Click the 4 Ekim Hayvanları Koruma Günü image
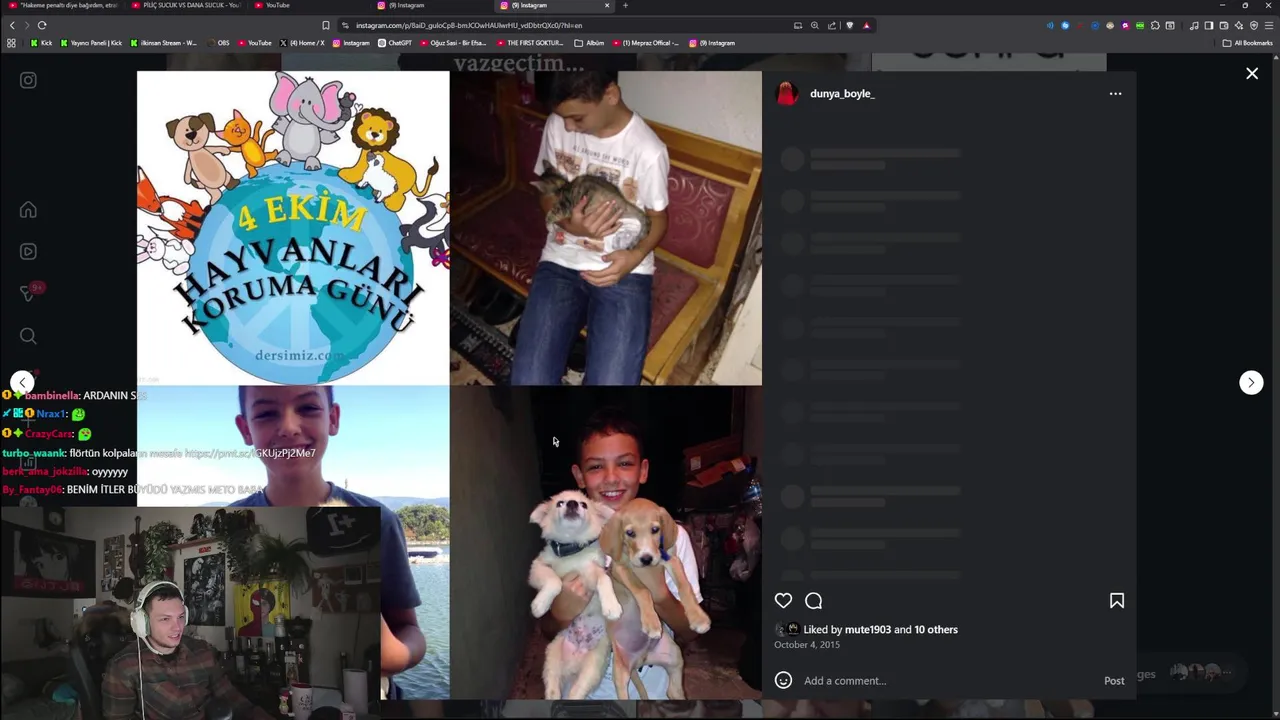This screenshot has height=720, width=1280. (x=293, y=228)
